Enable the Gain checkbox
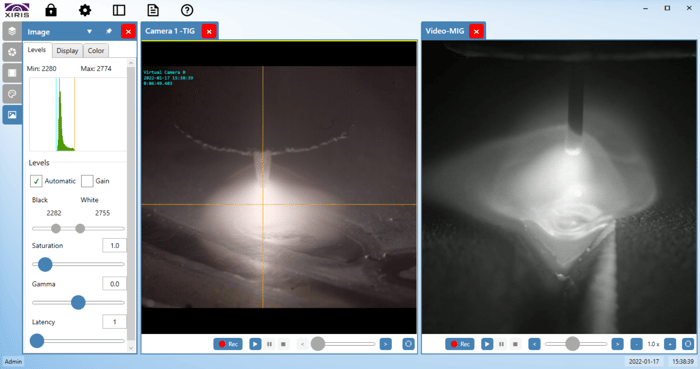This screenshot has width=700, height=369. click(87, 181)
